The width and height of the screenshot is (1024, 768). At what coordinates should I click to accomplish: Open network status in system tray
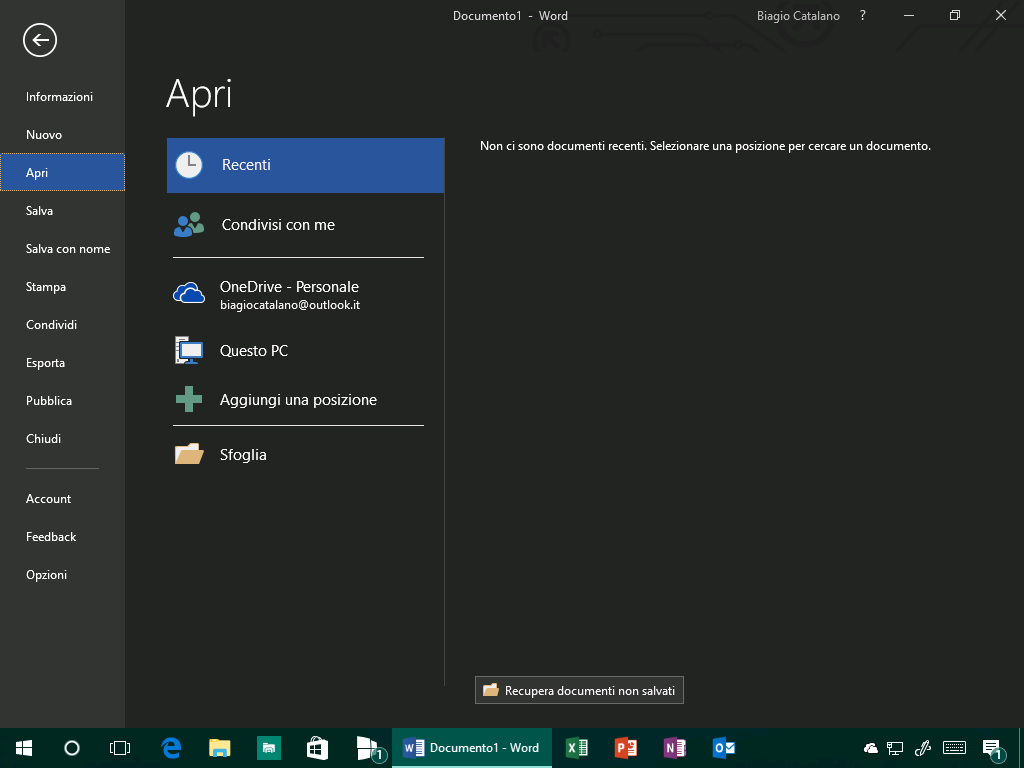(895, 748)
